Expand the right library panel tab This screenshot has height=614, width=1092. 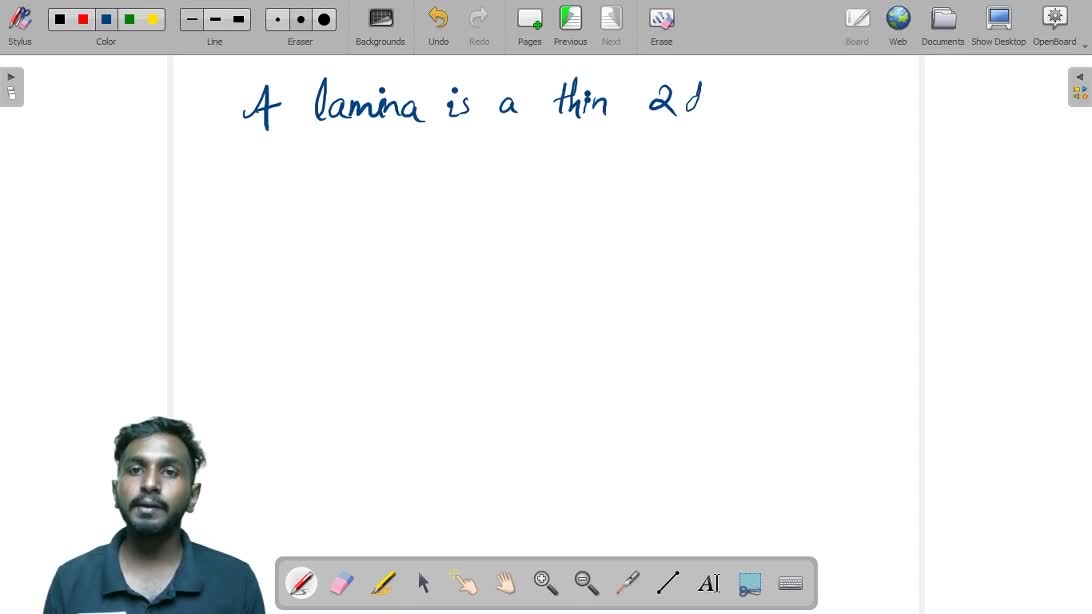(x=1080, y=87)
